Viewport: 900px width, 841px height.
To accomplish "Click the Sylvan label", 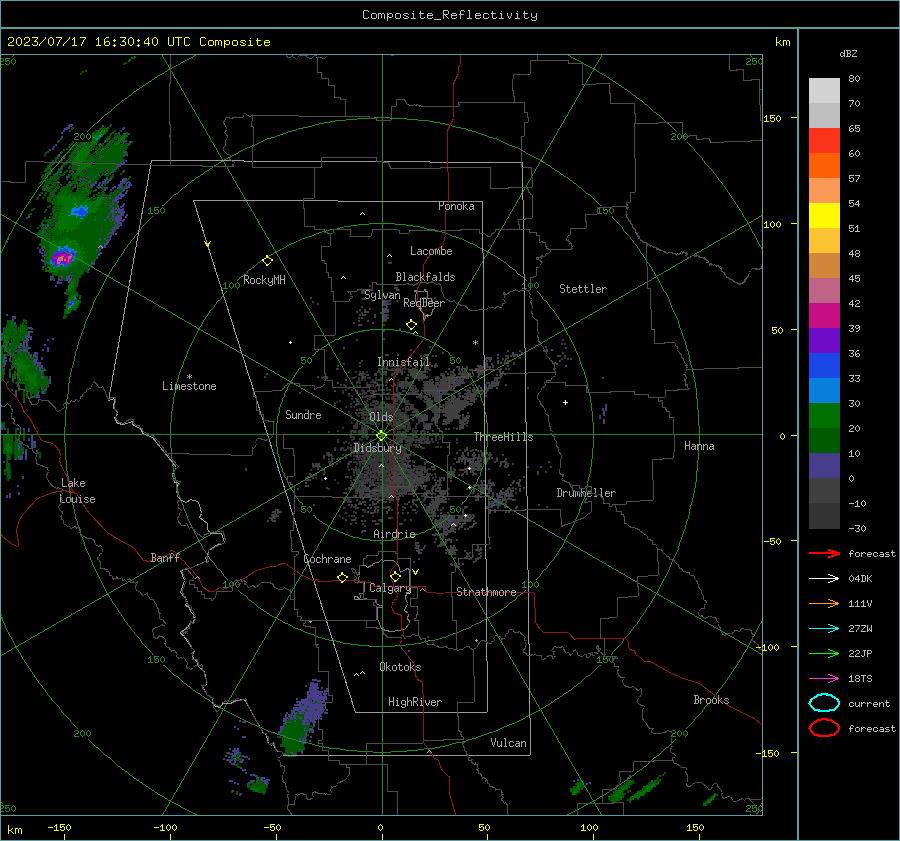I will pyautogui.click(x=382, y=295).
